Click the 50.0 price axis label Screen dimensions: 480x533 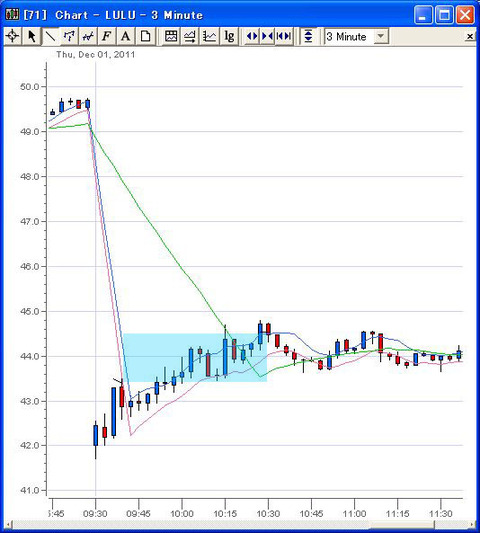pyautogui.click(x=29, y=87)
